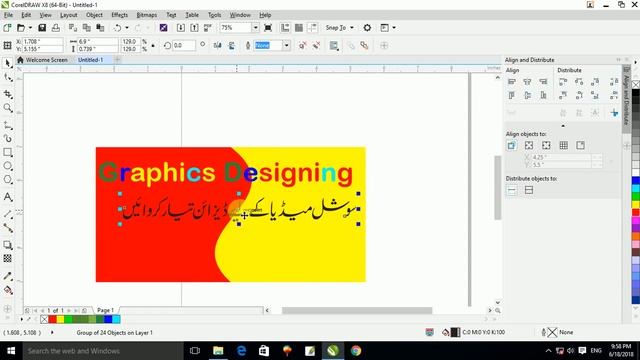Click the Full-screen preview icon

pos(268,28)
